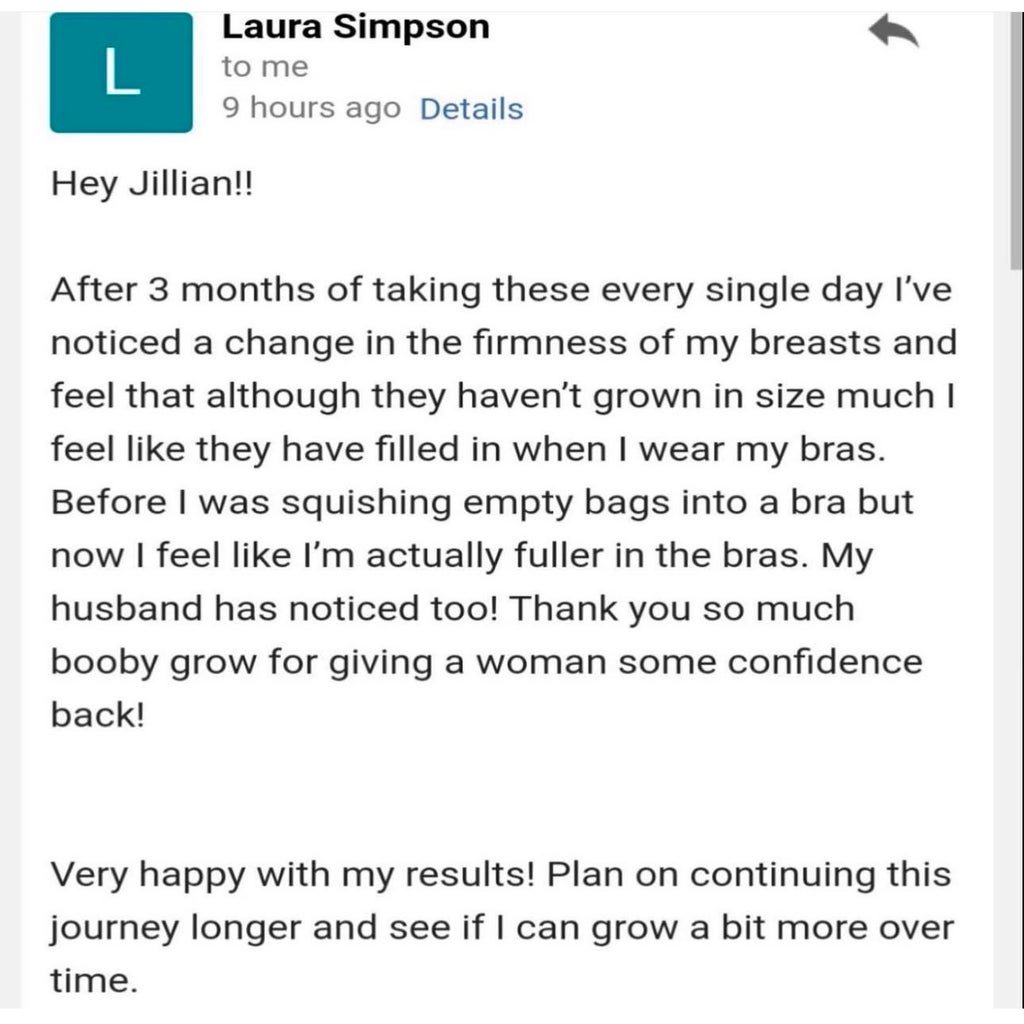1024x1024 pixels.
Task: Click the line starting "husband has noticed too!"
Action: (x=452, y=608)
